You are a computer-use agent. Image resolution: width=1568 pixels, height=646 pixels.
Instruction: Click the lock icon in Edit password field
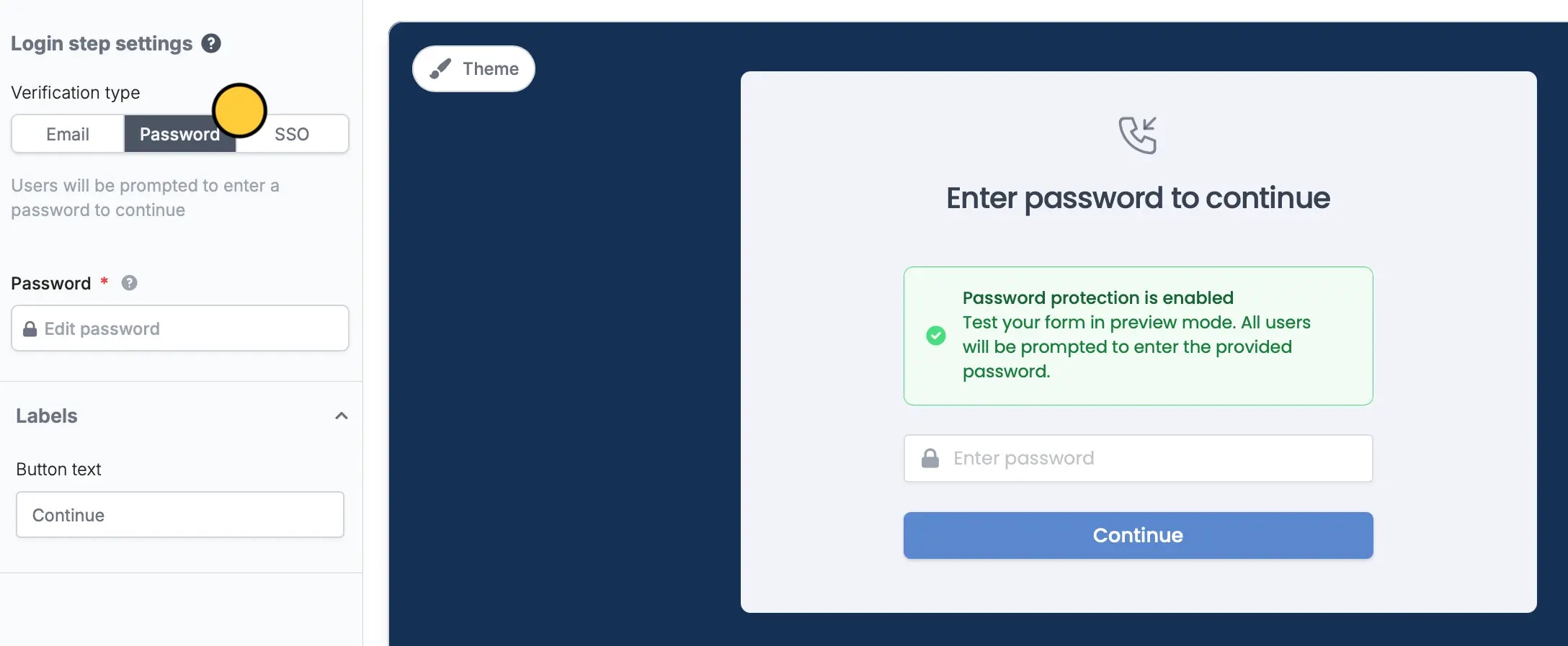coord(30,328)
